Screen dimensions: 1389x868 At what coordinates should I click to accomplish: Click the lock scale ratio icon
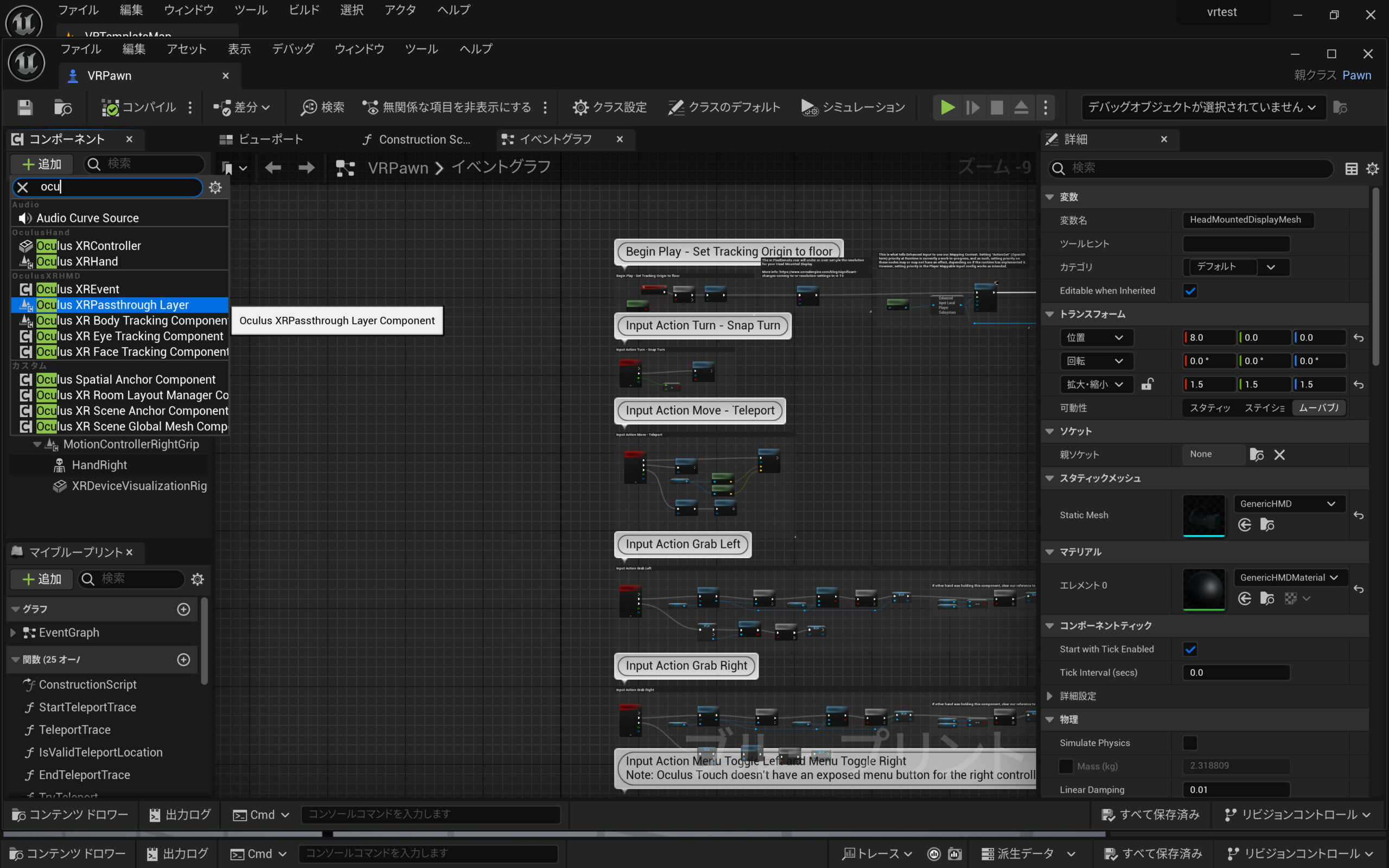[1147, 384]
